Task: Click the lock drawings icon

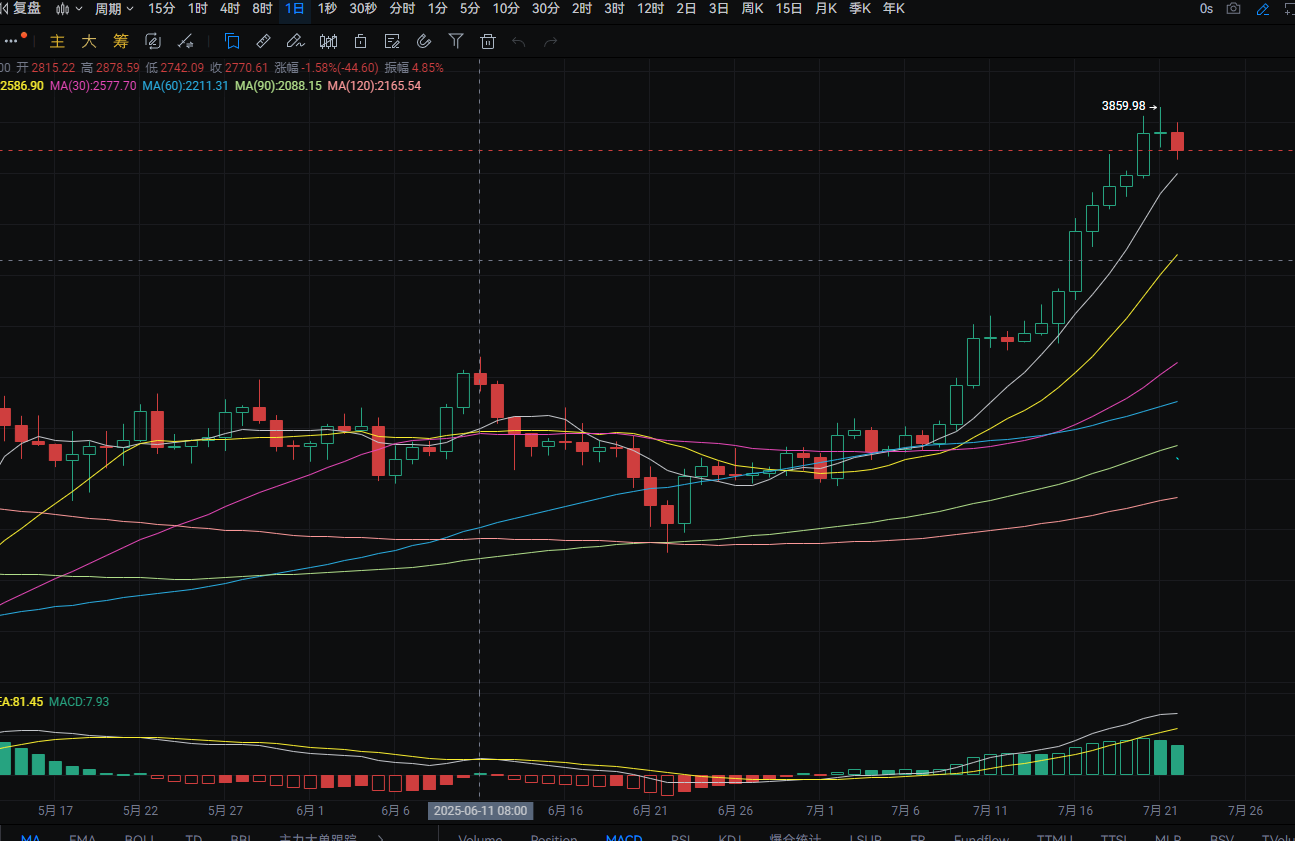Action: (360, 41)
